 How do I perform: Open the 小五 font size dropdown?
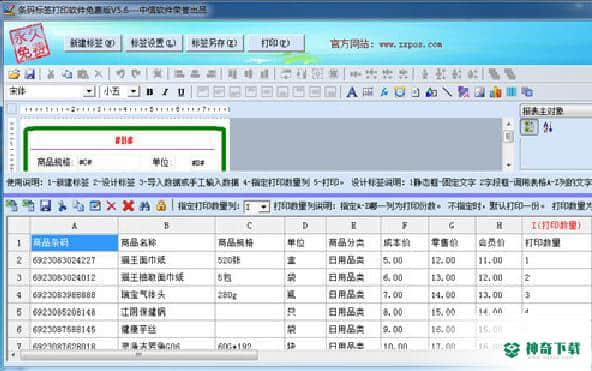coord(133,91)
